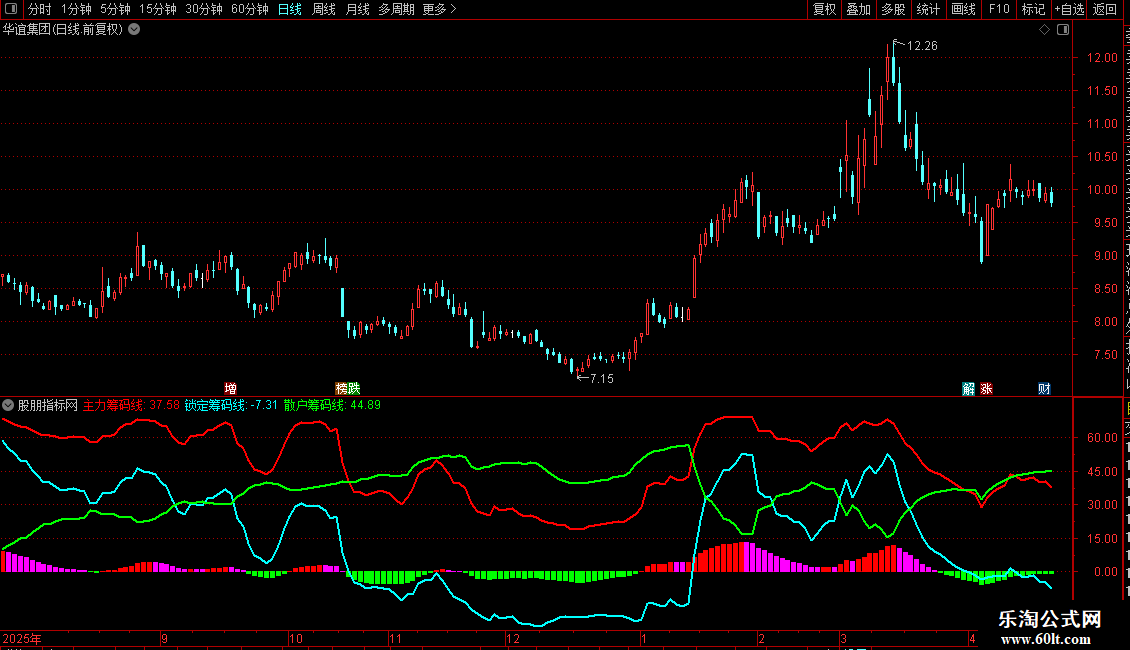Click the 涨 event marker
This screenshot has height=650, width=1130.
click(x=987, y=388)
